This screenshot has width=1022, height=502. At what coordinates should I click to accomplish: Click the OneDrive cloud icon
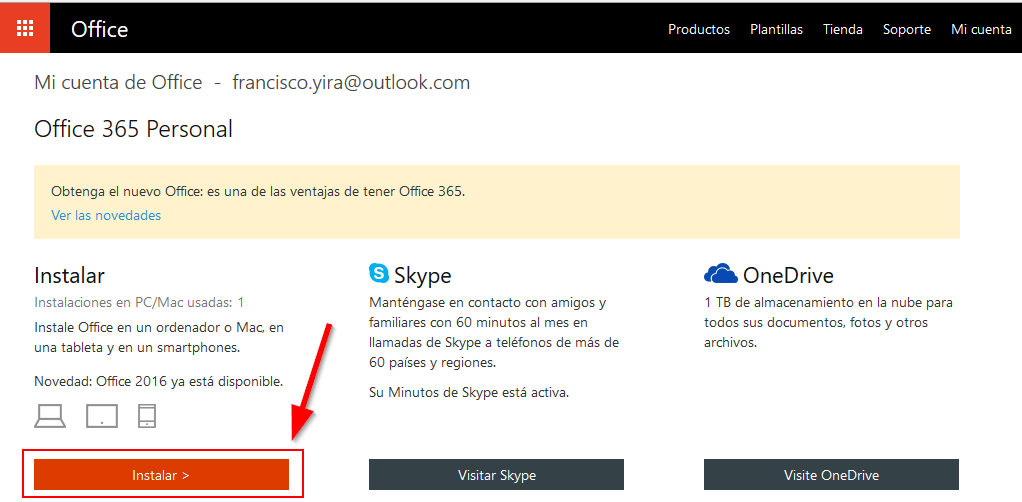pyautogui.click(x=720, y=274)
